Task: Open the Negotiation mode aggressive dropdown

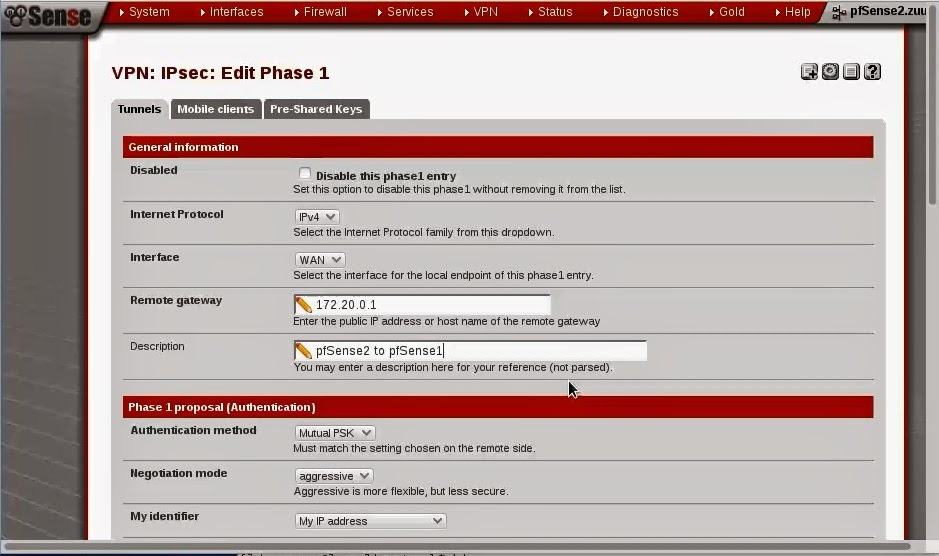Action: [x=334, y=476]
